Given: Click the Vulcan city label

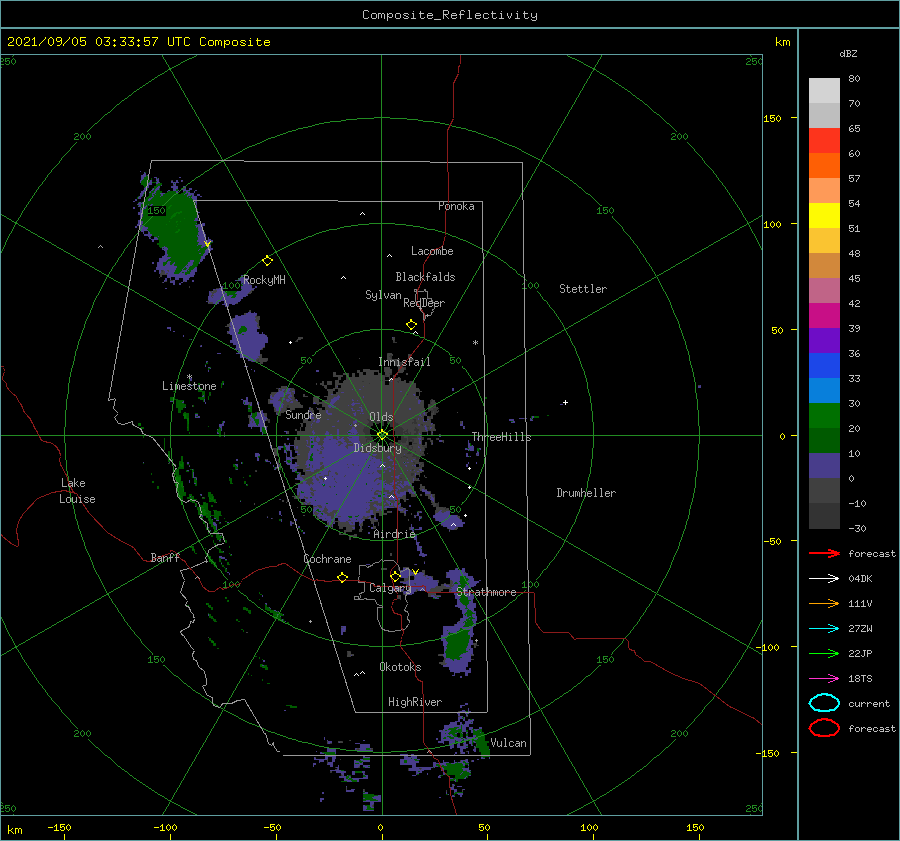Looking at the screenshot, I should click(x=508, y=743).
